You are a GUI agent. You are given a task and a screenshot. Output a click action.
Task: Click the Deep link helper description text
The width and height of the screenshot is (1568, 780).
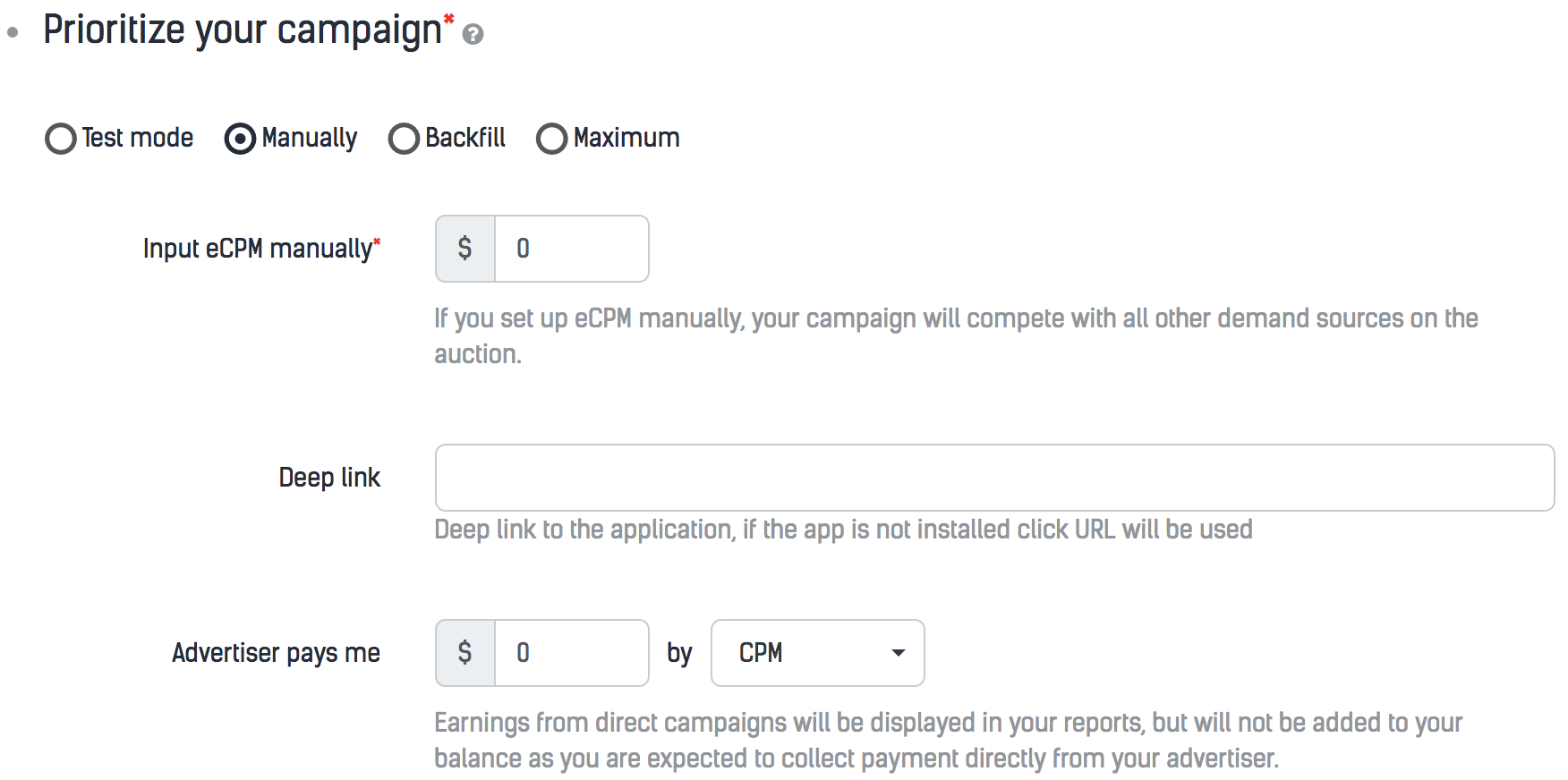click(x=842, y=530)
